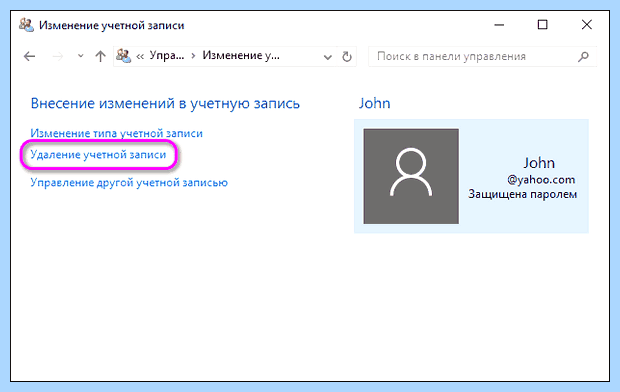Click the 'Изменение у...' breadcrumb segment
This screenshot has width=620, height=392.
(x=241, y=56)
